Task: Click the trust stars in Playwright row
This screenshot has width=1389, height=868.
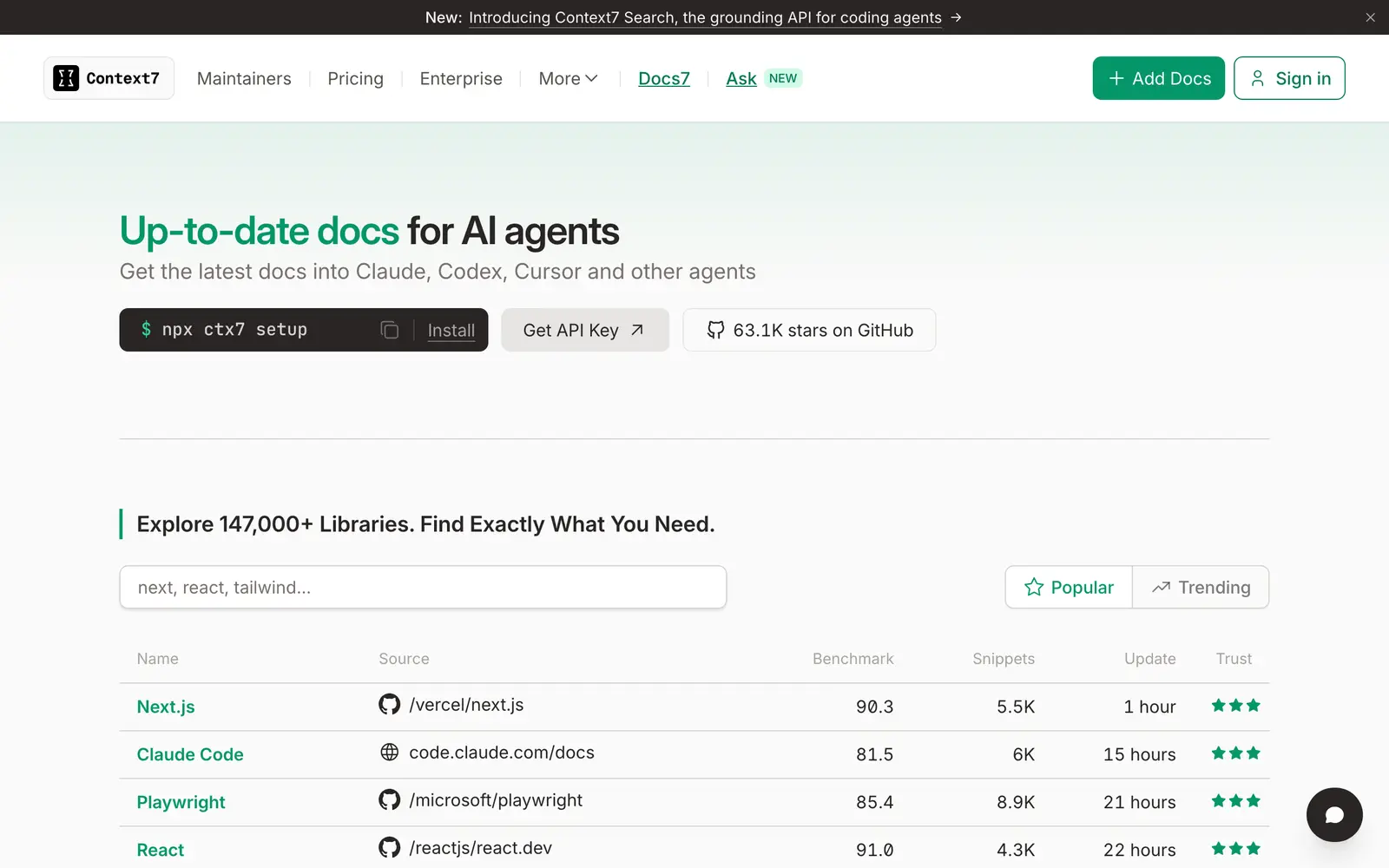Action: pyautogui.click(x=1236, y=801)
